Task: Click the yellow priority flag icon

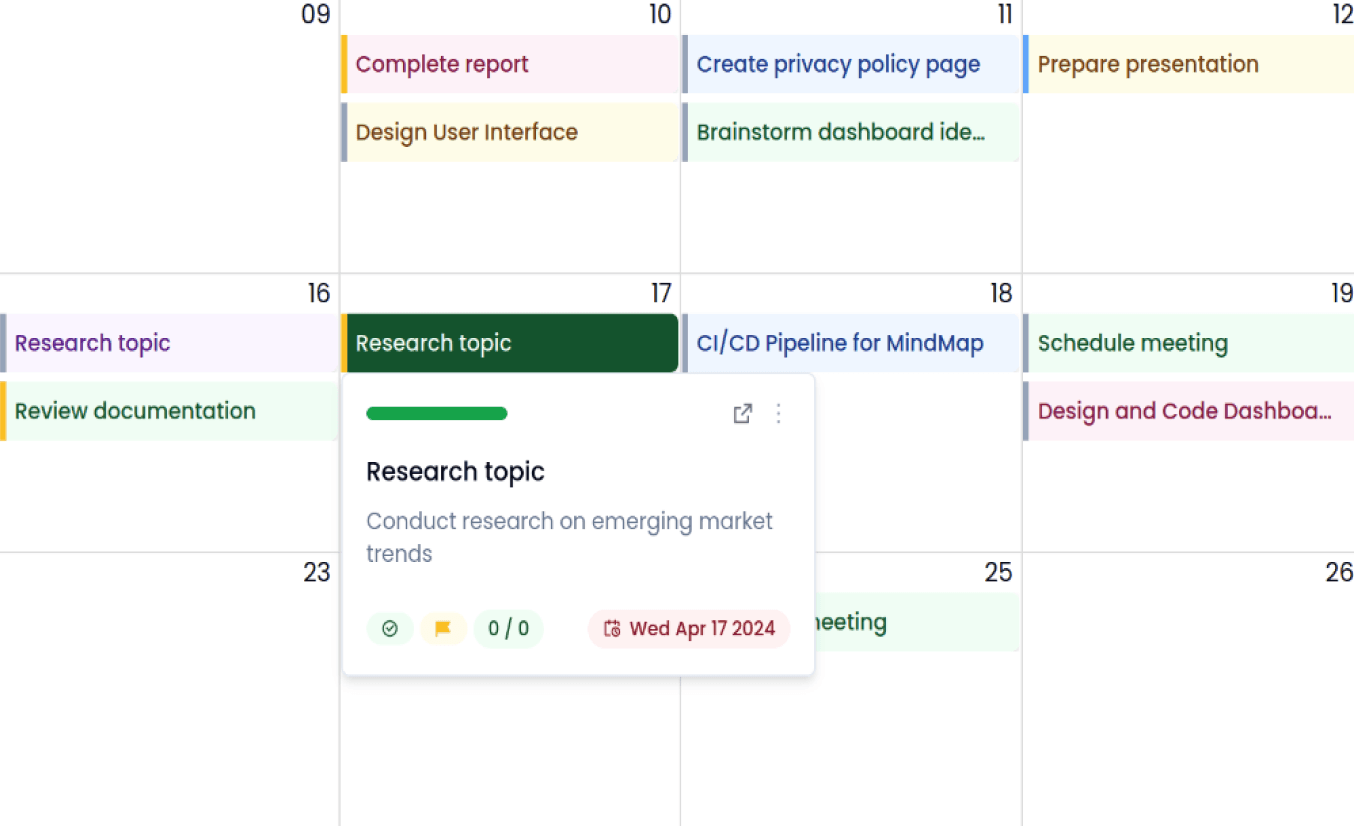Action: (x=443, y=628)
